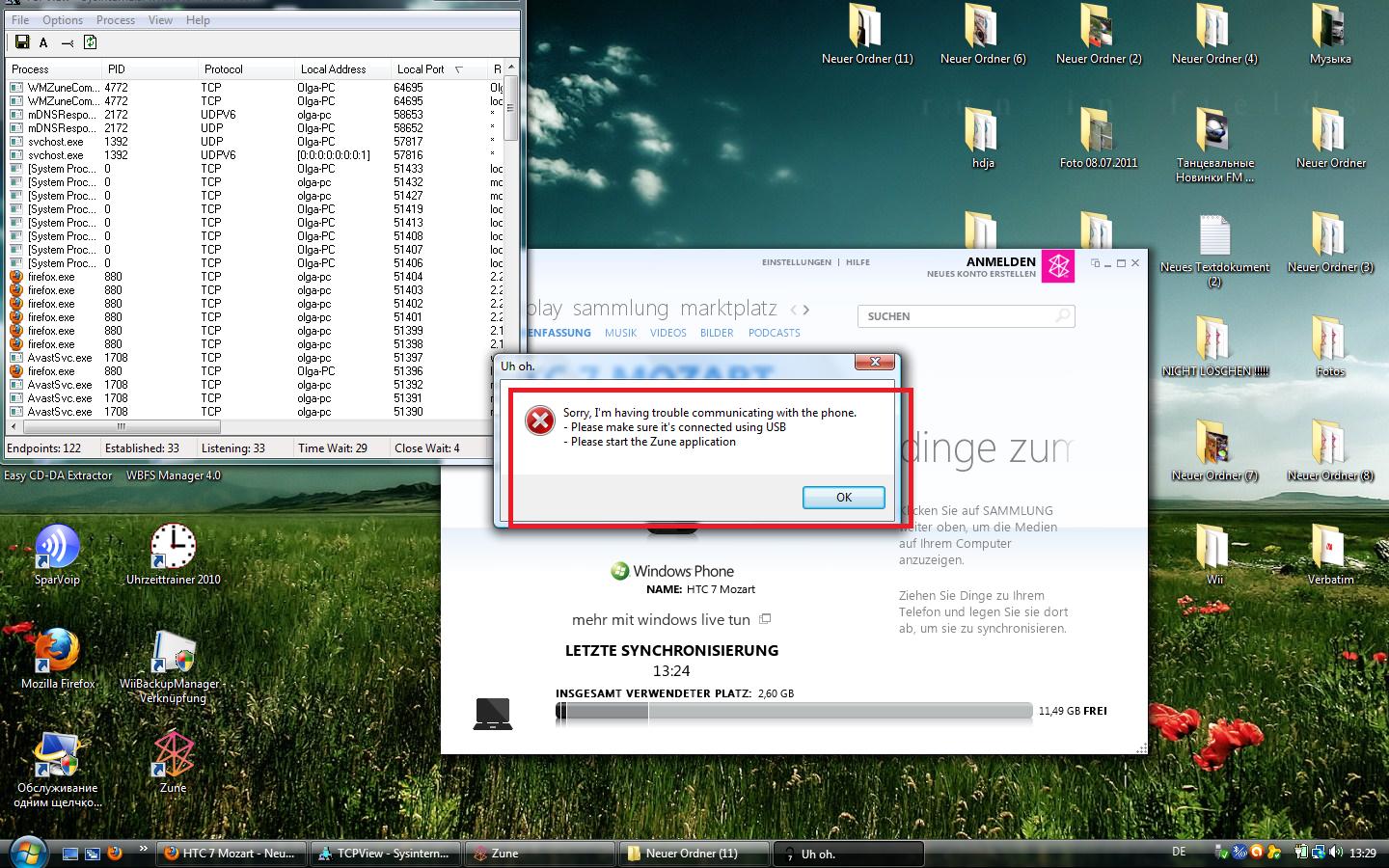
Task: Click the pink Zune logo icon
Action: tap(1058, 267)
